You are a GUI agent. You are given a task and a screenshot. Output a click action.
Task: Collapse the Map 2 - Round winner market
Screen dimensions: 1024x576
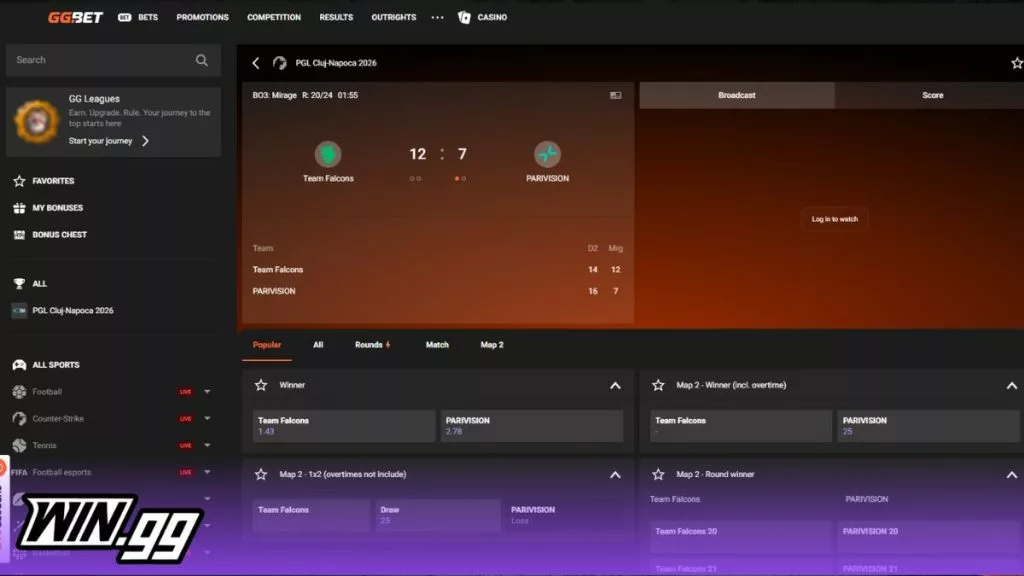1012,475
